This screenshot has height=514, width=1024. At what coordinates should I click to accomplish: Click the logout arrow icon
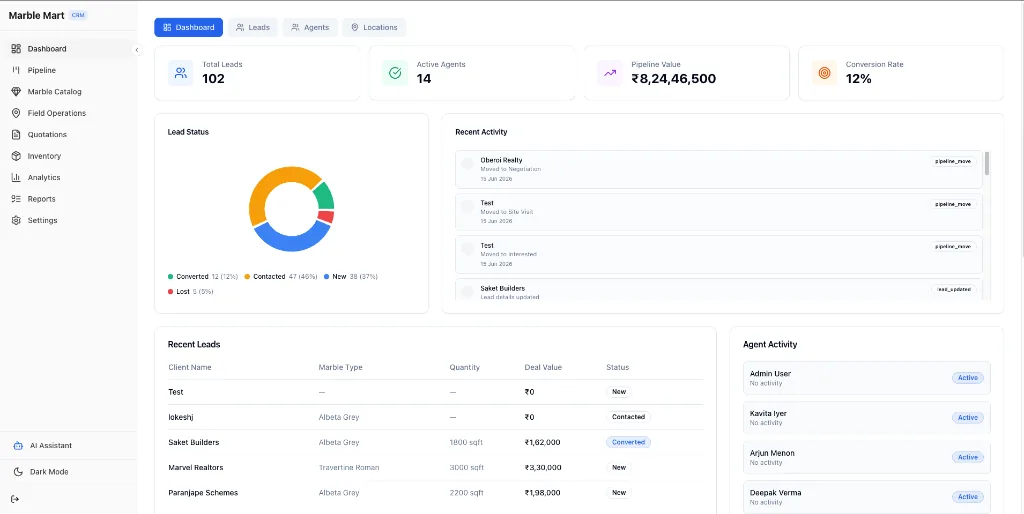(x=16, y=500)
